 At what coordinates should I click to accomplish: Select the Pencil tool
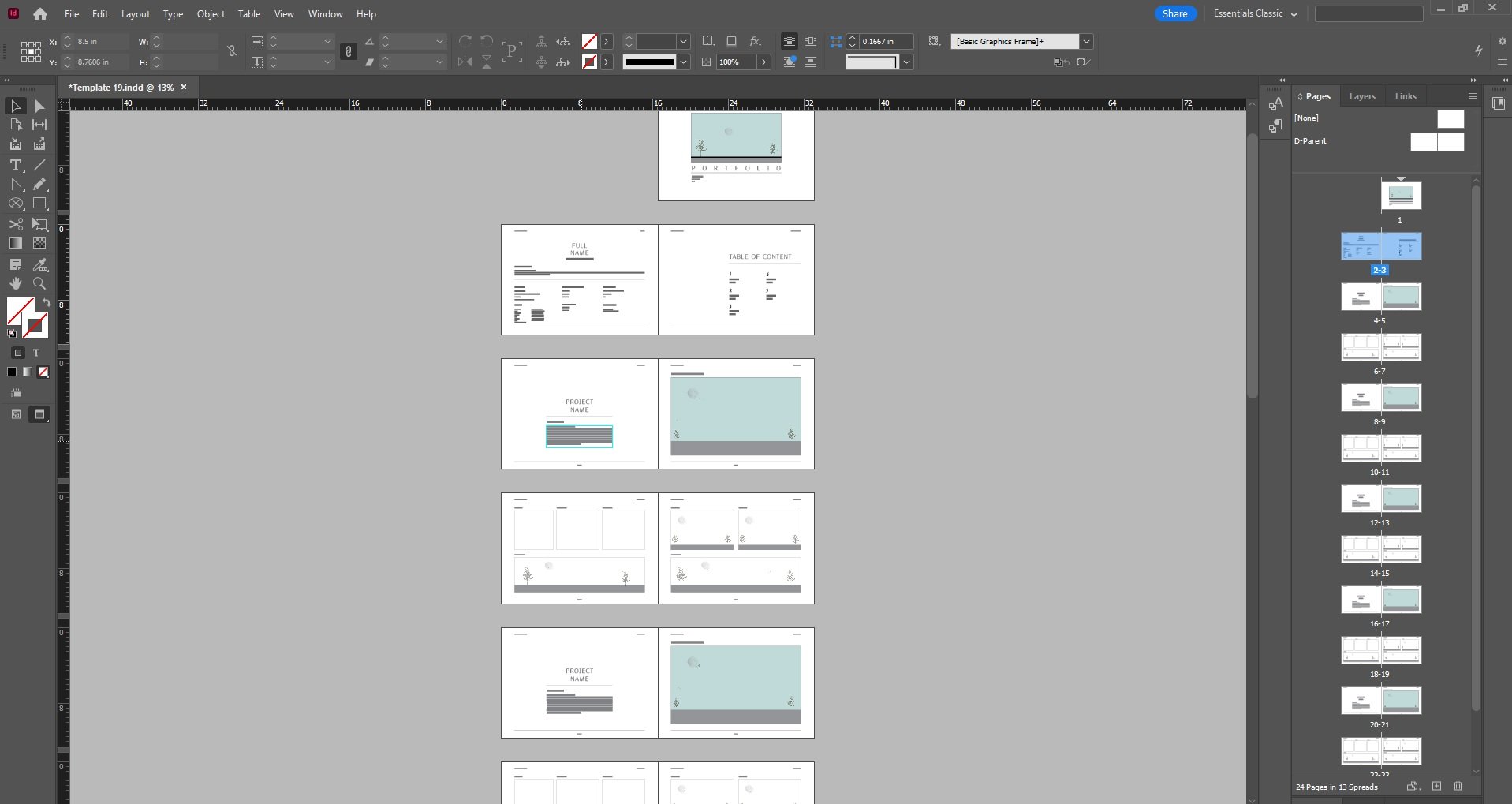coord(39,185)
